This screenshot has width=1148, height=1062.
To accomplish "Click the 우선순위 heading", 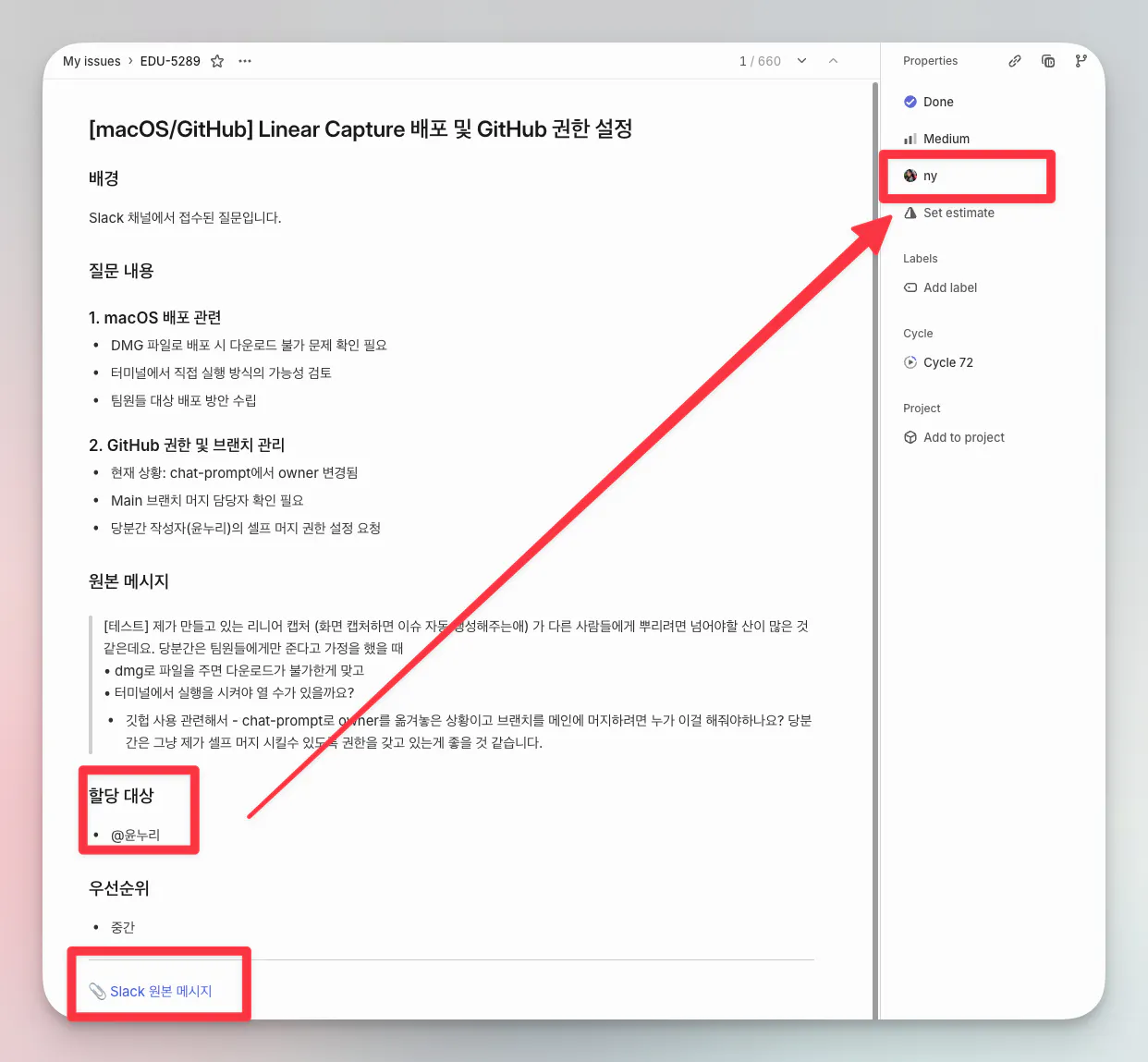I will pyautogui.click(x=119, y=888).
